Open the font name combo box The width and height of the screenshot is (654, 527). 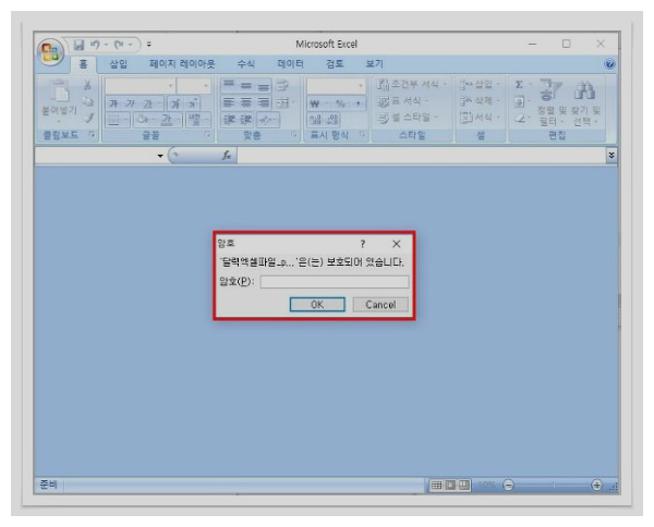pos(140,86)
